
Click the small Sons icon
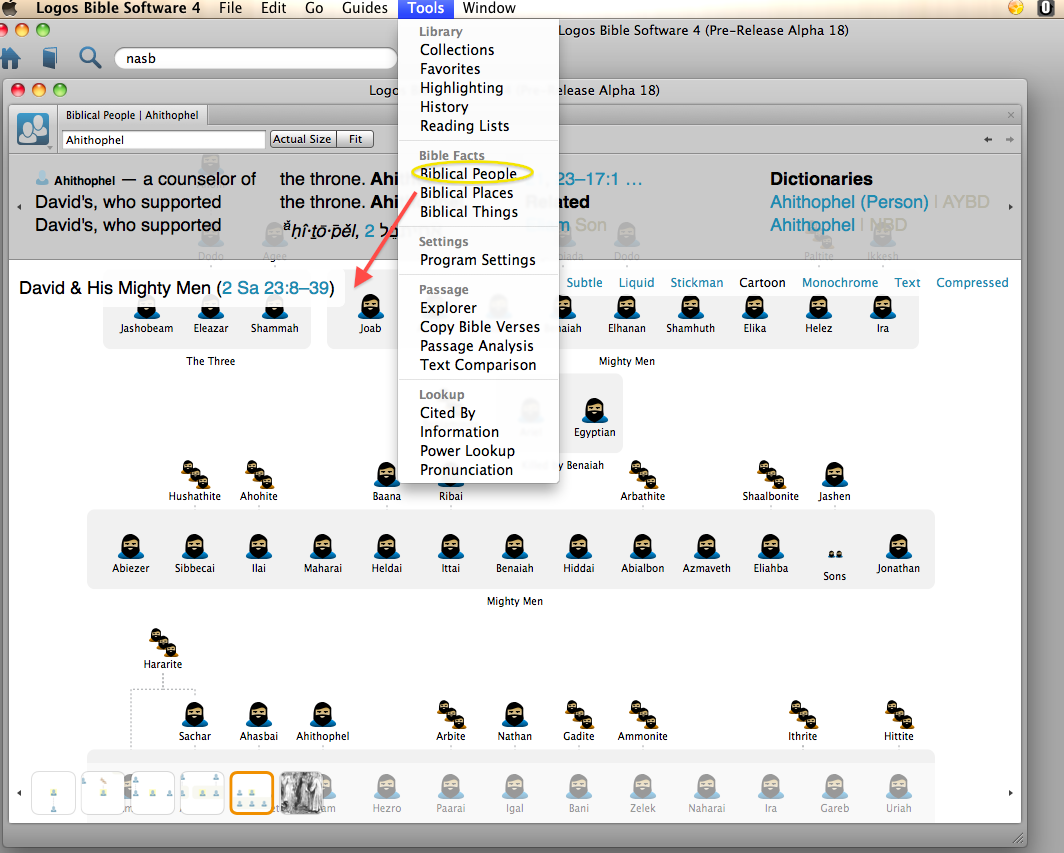pos(835,554)
